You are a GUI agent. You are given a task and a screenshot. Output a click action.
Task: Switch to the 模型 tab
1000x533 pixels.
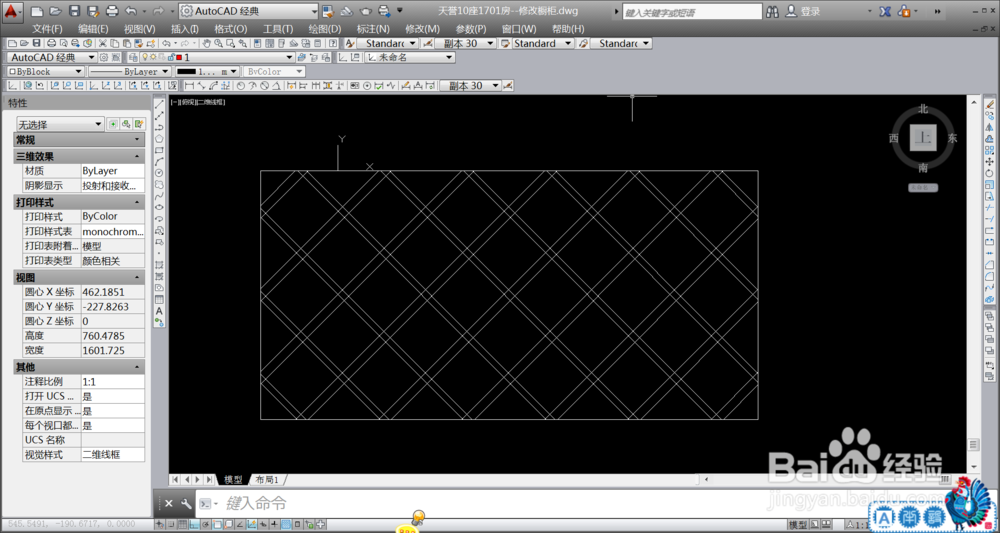[x=233, y=479]
